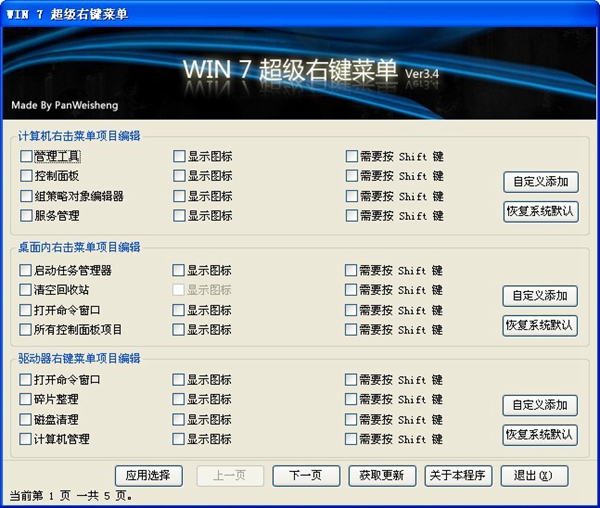Tick the 磁盘清理 checkbox
The height and width of the screenshot is (508, 600).
[26, 420]
